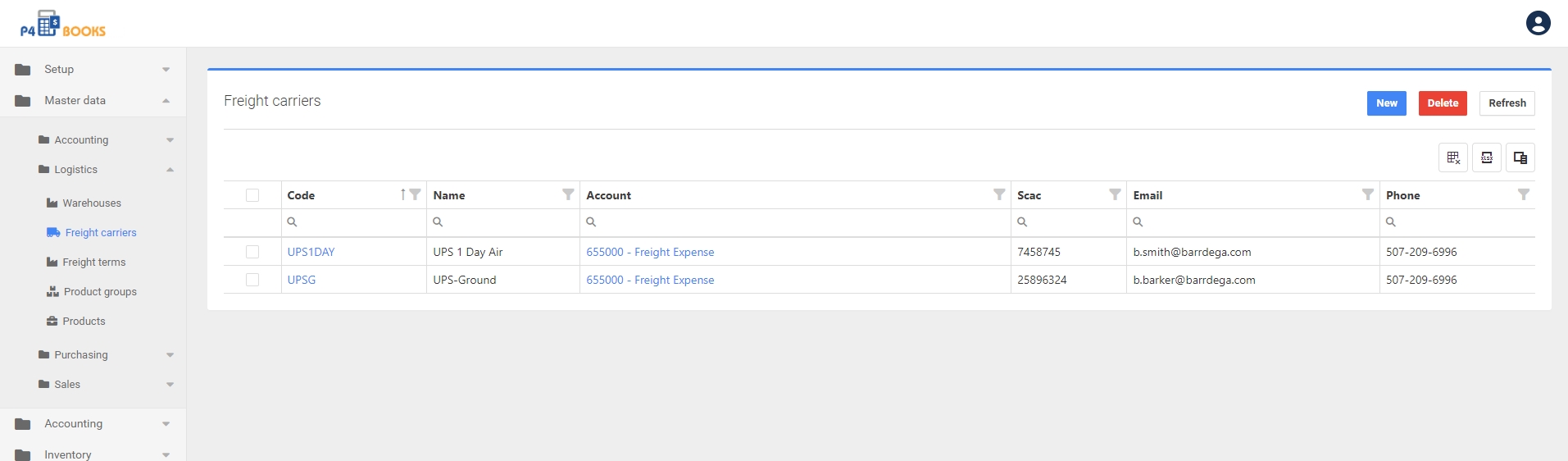This screenshot has width=1568, height=461.
Task: Open Warehouses in the sidebar
Action: (x=91, y=203)
